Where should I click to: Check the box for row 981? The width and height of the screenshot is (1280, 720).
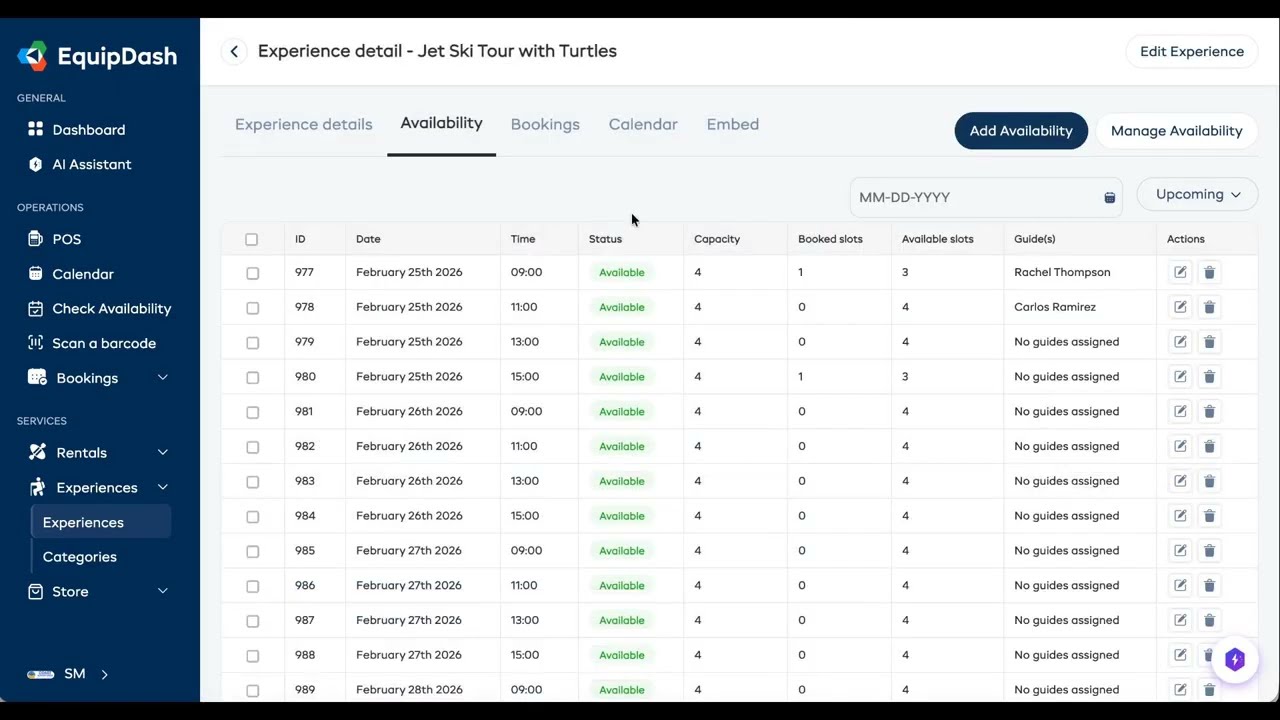coord(252,412)
